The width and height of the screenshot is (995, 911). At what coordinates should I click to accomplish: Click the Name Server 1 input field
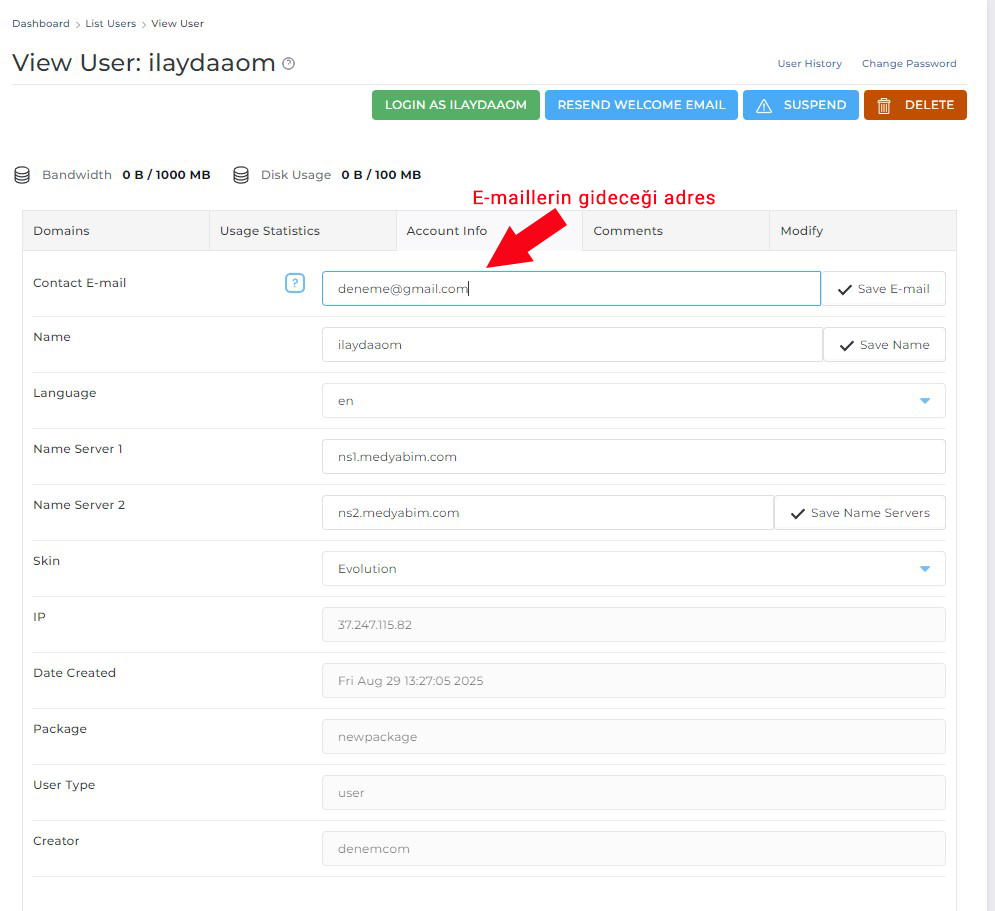pyautogui.click(x=633, y=457)
